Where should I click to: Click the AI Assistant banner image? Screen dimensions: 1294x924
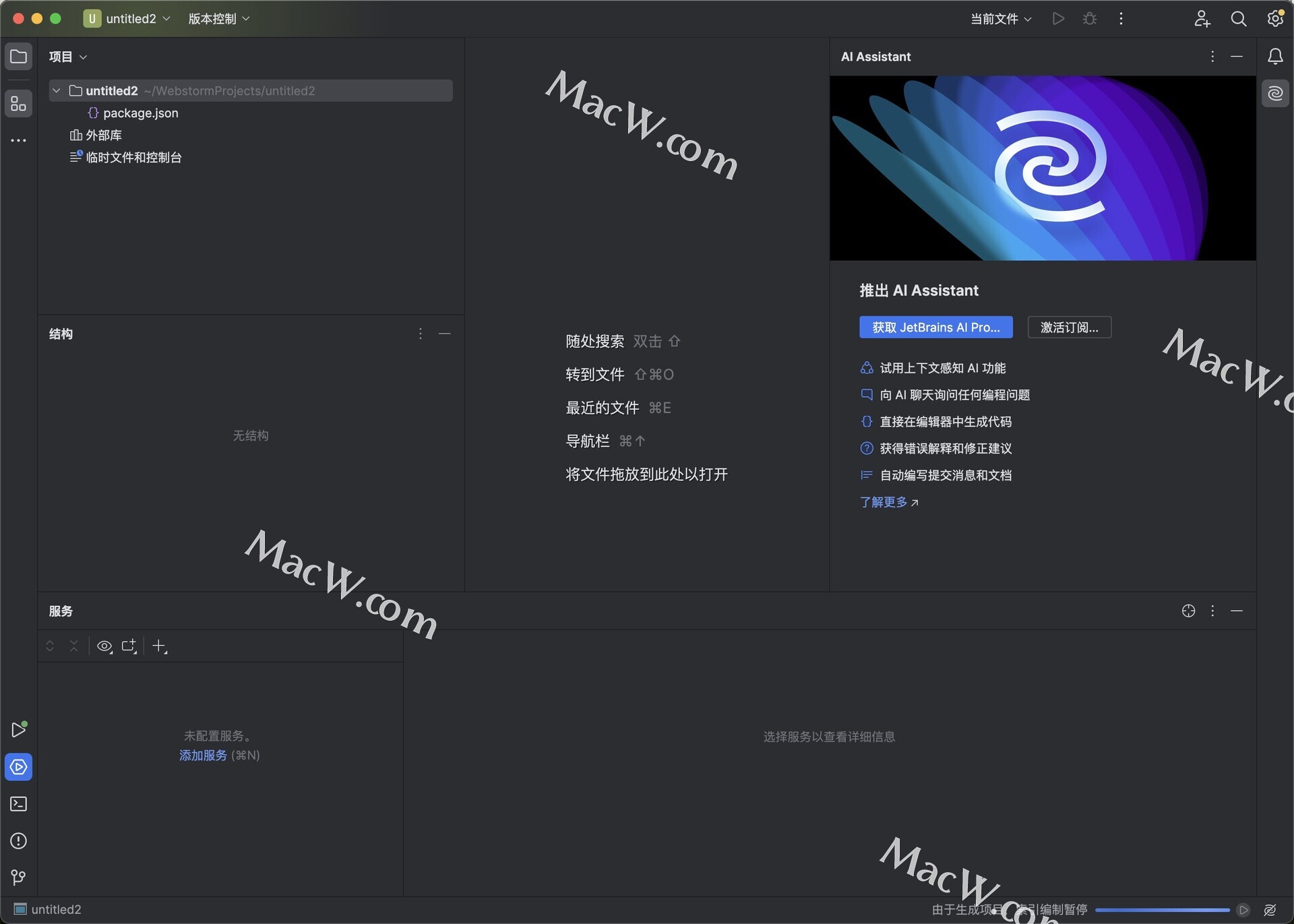(x=1043, y=168)
